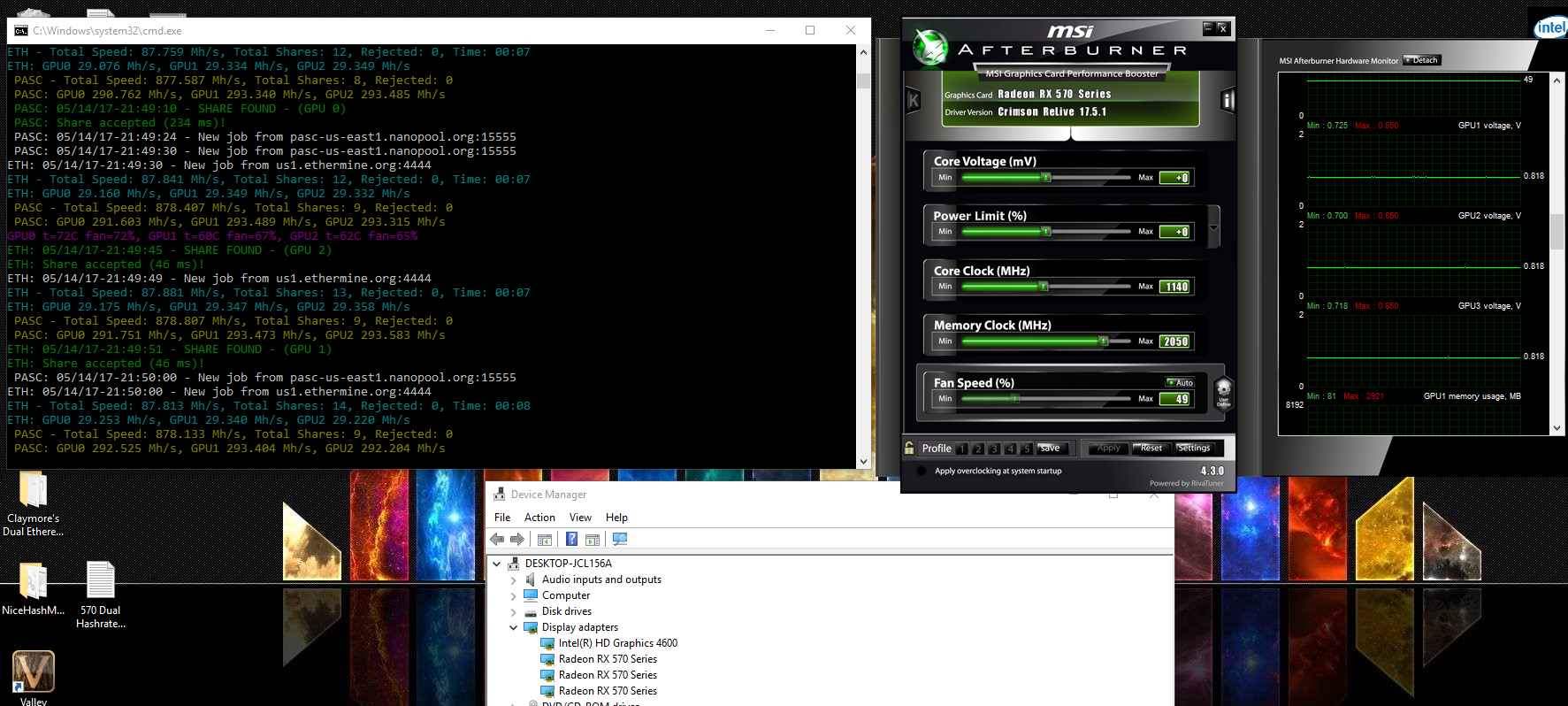Open Afterburner Settings
The height and width of the screenshot is (706, 1568).
(x=1194, y=448)
